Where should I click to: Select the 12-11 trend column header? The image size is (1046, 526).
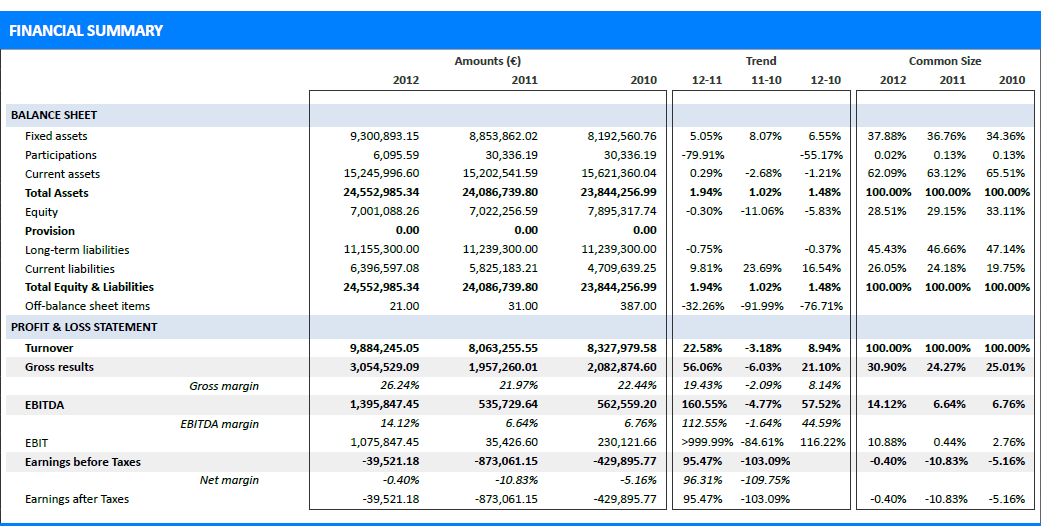coord(706,80)
